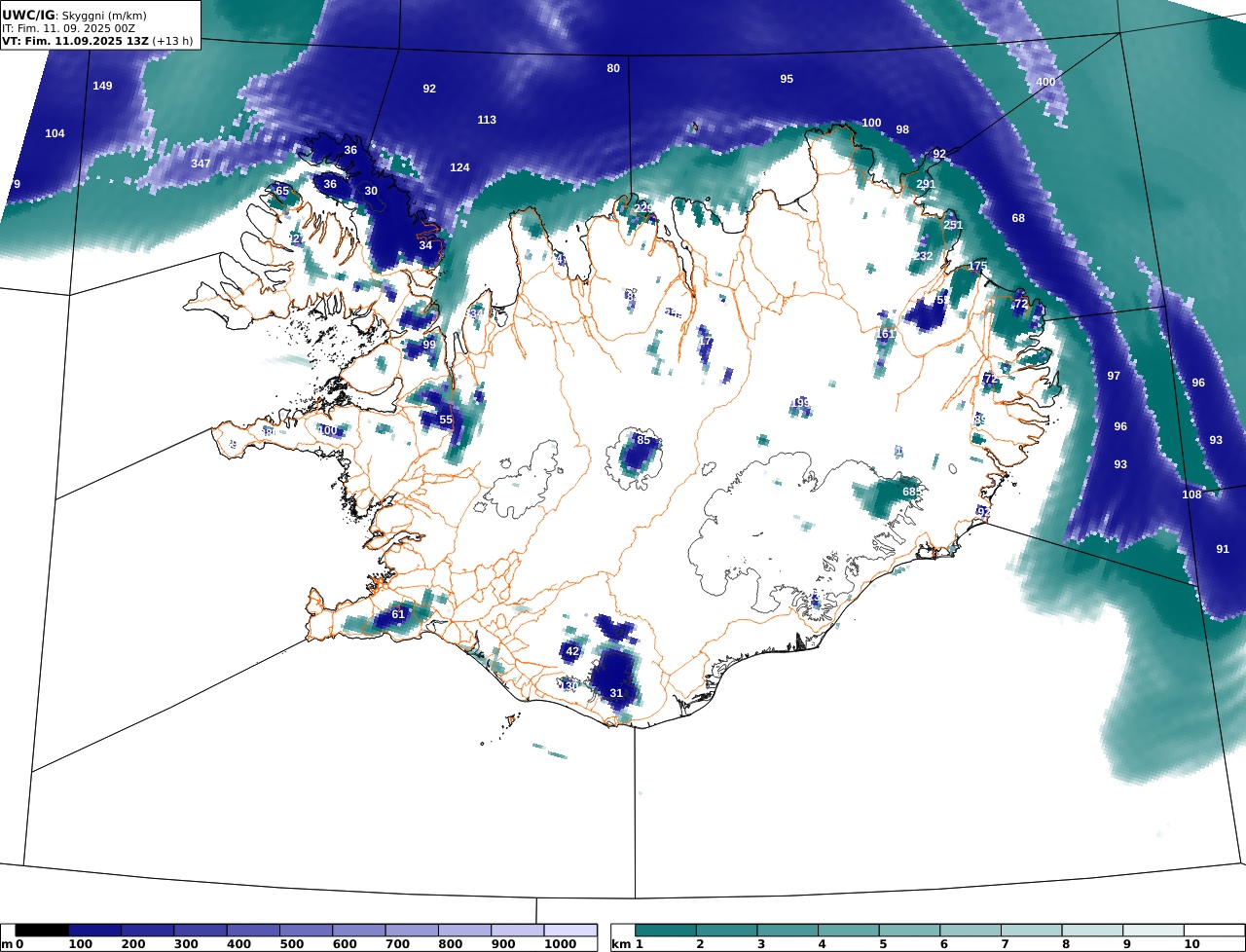This screenshot has height=952, width=1246.
Task: Click the visibility value 124
Action: [x=459, y=167]
